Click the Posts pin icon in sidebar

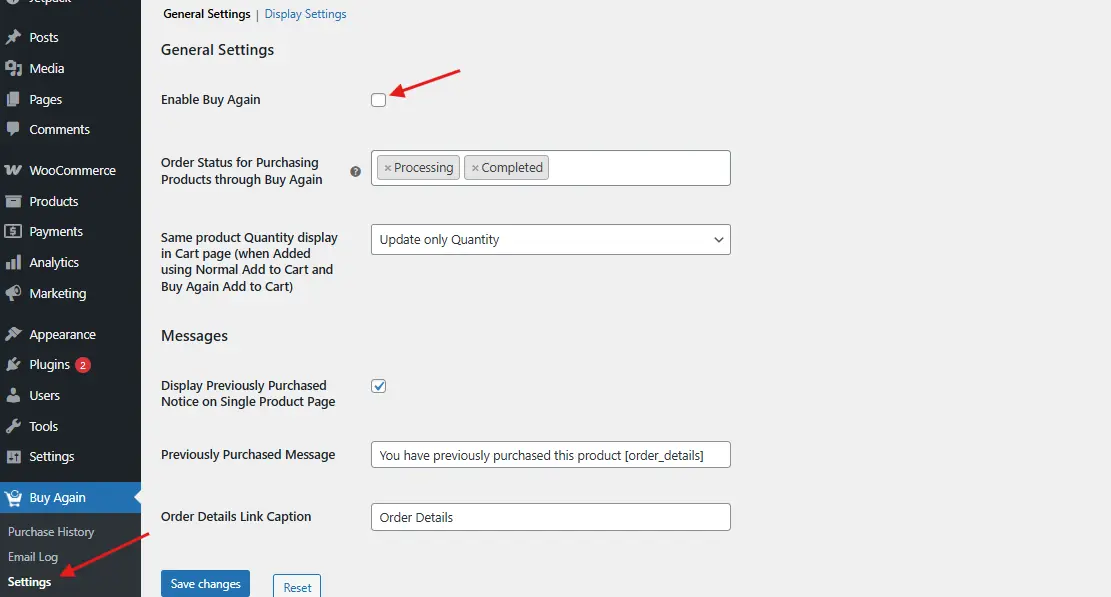[x=13, y=37]
